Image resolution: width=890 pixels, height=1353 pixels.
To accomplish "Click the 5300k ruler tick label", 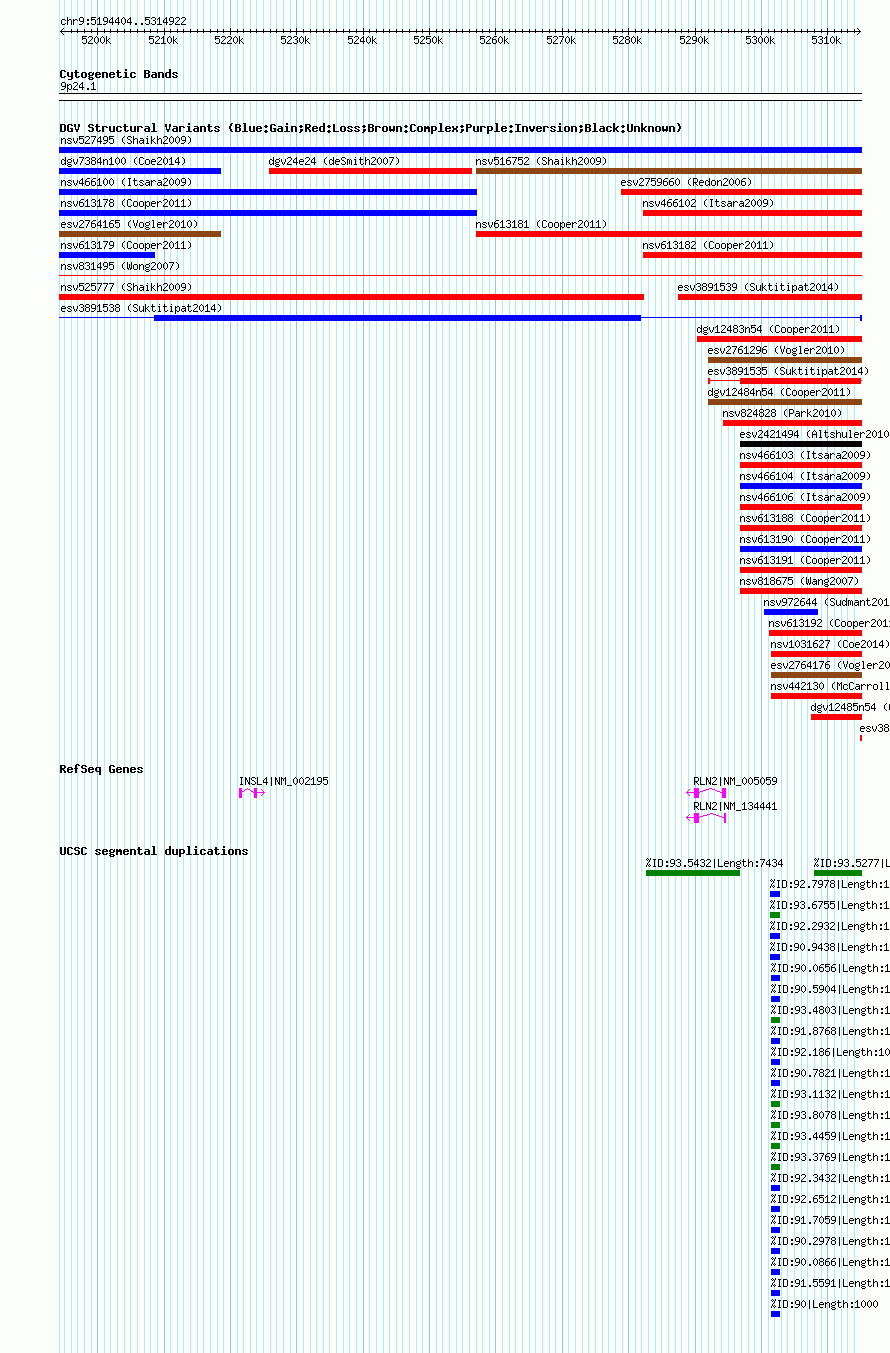I will [x=760, y=41].
